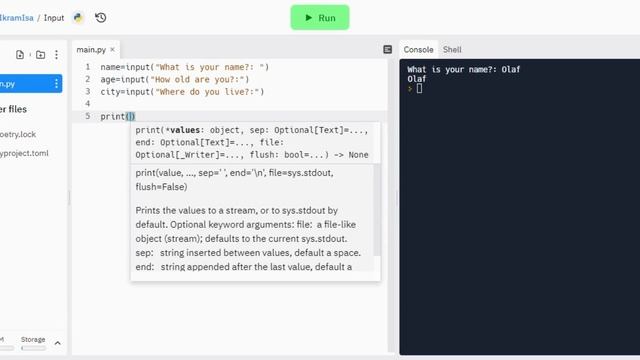Switch to the Console tab
The height and width of the screenshot is (360, 640).
[418, 50]
